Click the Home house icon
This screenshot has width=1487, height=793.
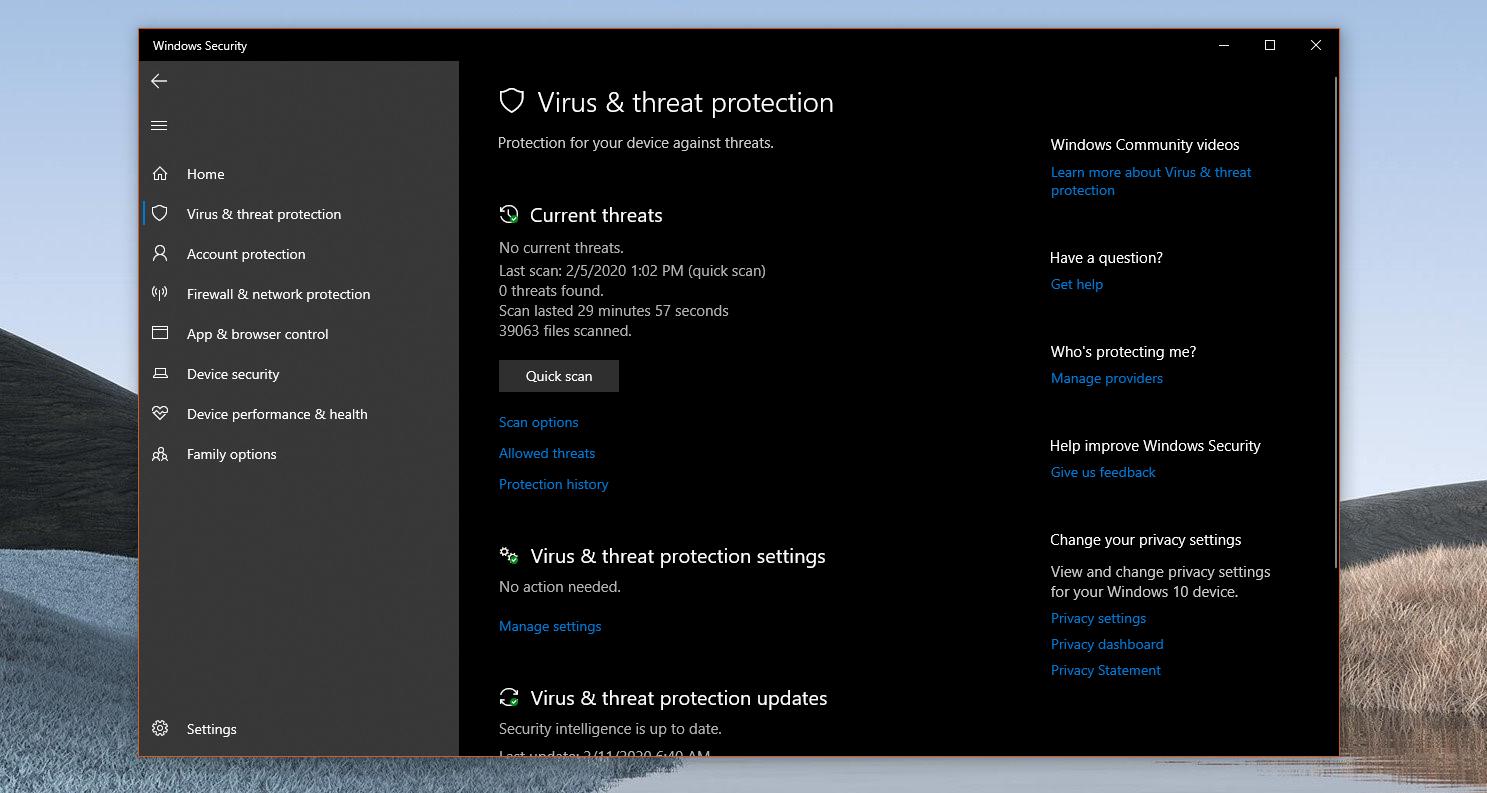click(x=160, y=174)
